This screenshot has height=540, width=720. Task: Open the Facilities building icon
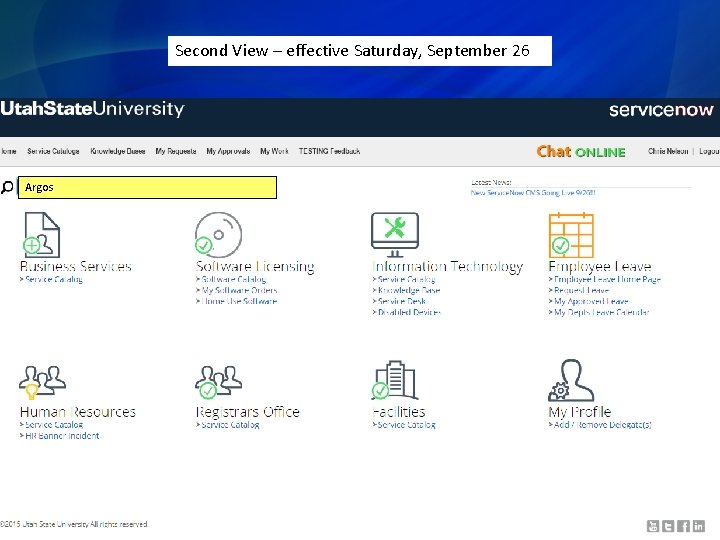395,380
